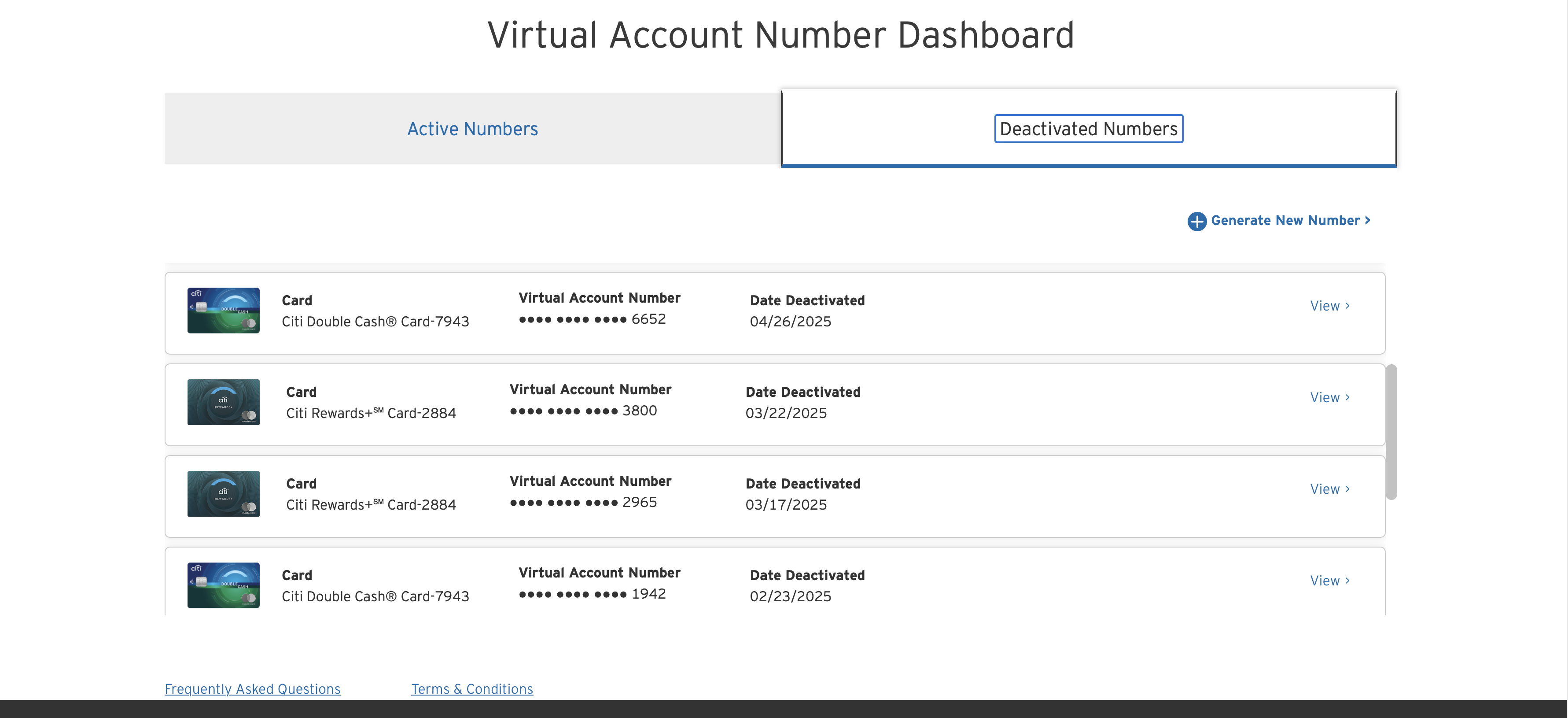
Task: Click Rewards+ card image for number 2965
Action: pyautogui.click(x=223, y=493)
